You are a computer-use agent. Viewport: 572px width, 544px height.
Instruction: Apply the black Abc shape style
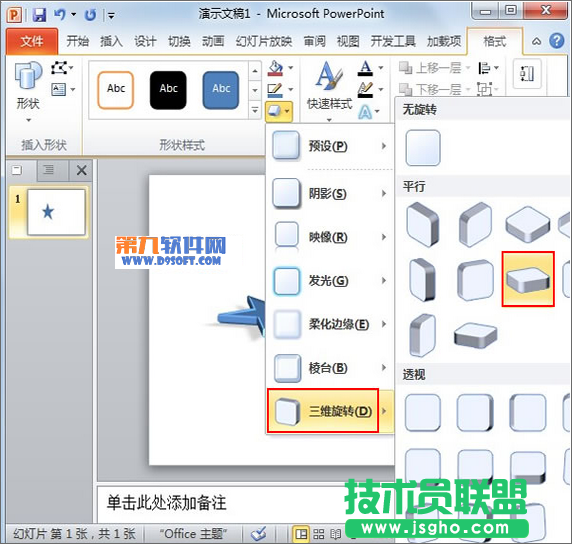168,90
